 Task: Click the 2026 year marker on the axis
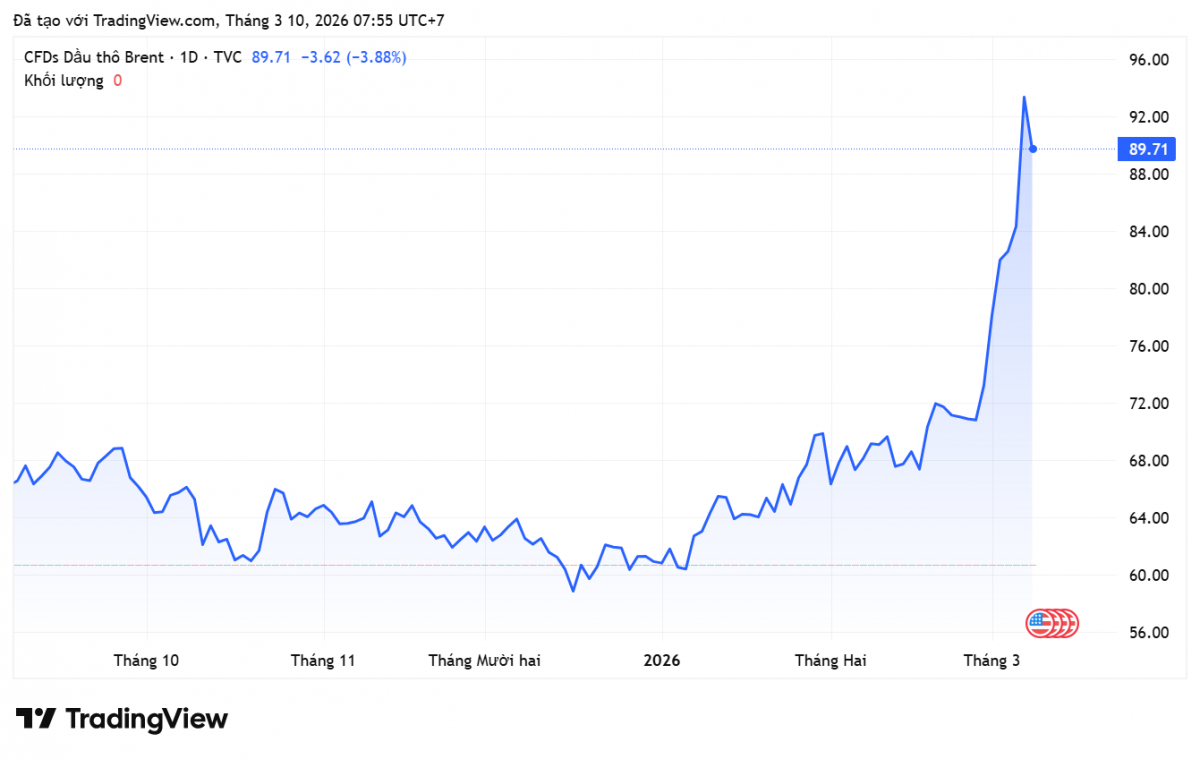click(x=661, y=660)
